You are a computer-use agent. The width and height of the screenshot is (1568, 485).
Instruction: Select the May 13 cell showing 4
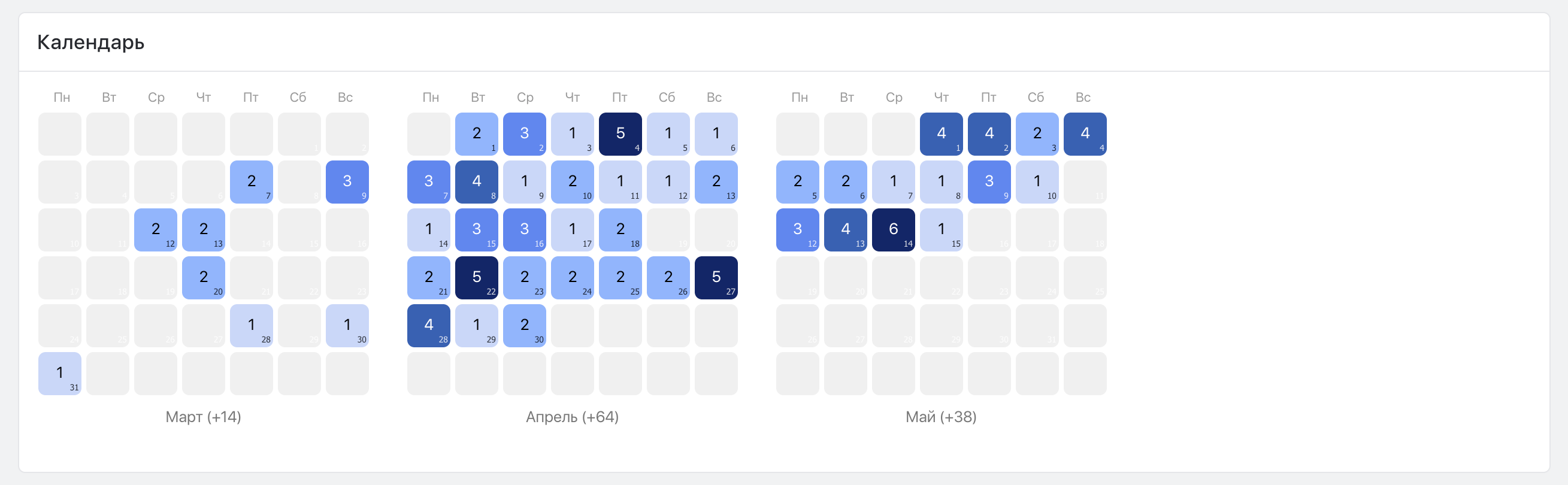tap(846, 229)
